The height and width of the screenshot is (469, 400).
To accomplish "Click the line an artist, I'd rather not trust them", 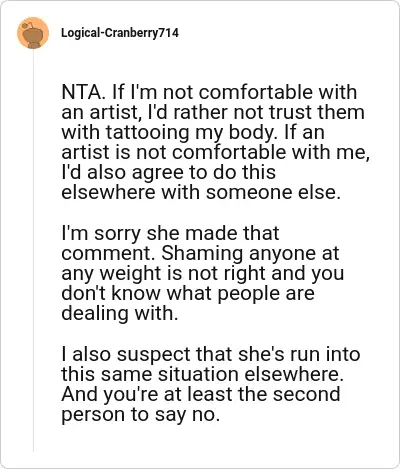I will [213, 112].
